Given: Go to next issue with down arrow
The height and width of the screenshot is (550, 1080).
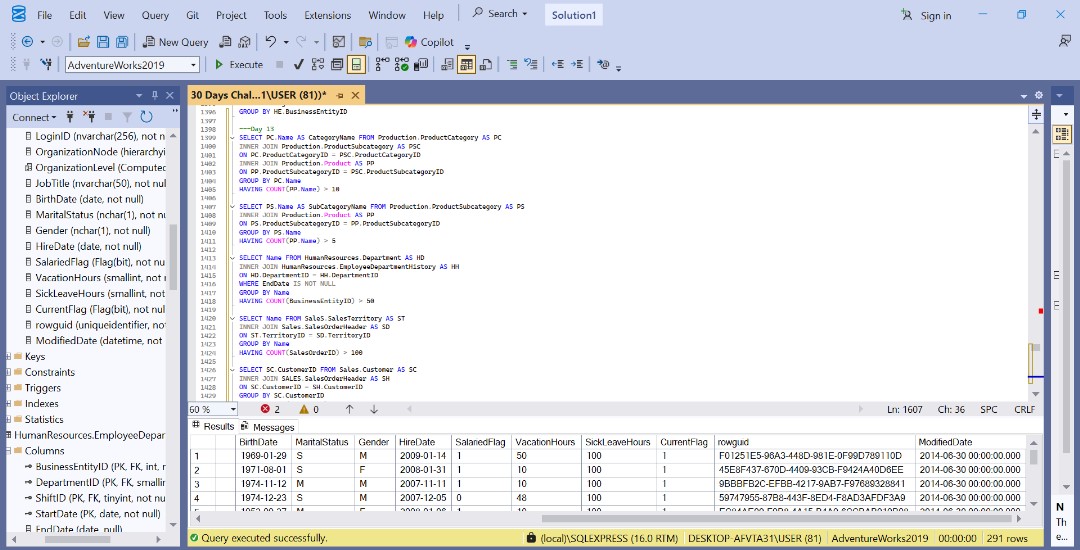Looking at the screenshot, I should [374, 409].
